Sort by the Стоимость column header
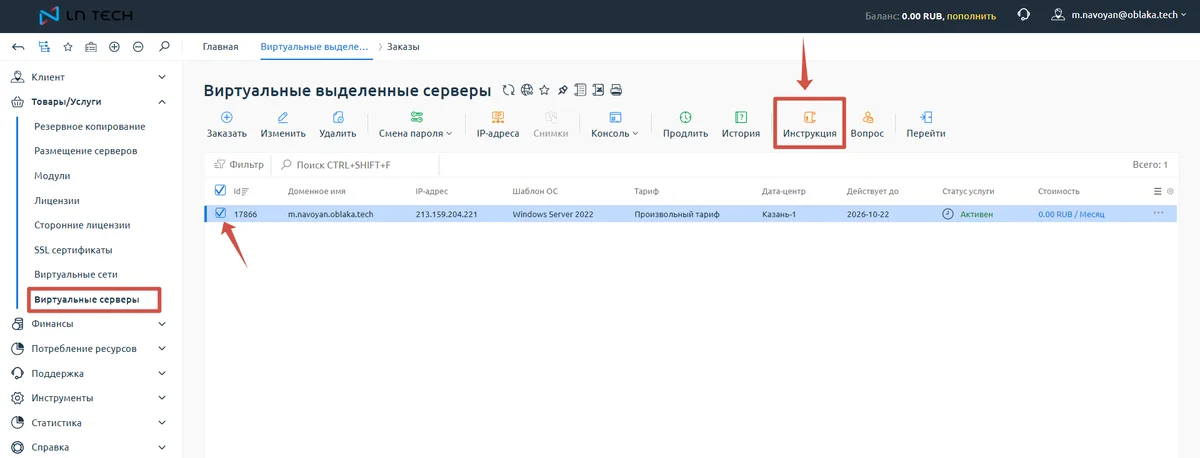This screenshot has width=1200, height=458. 1059,191
